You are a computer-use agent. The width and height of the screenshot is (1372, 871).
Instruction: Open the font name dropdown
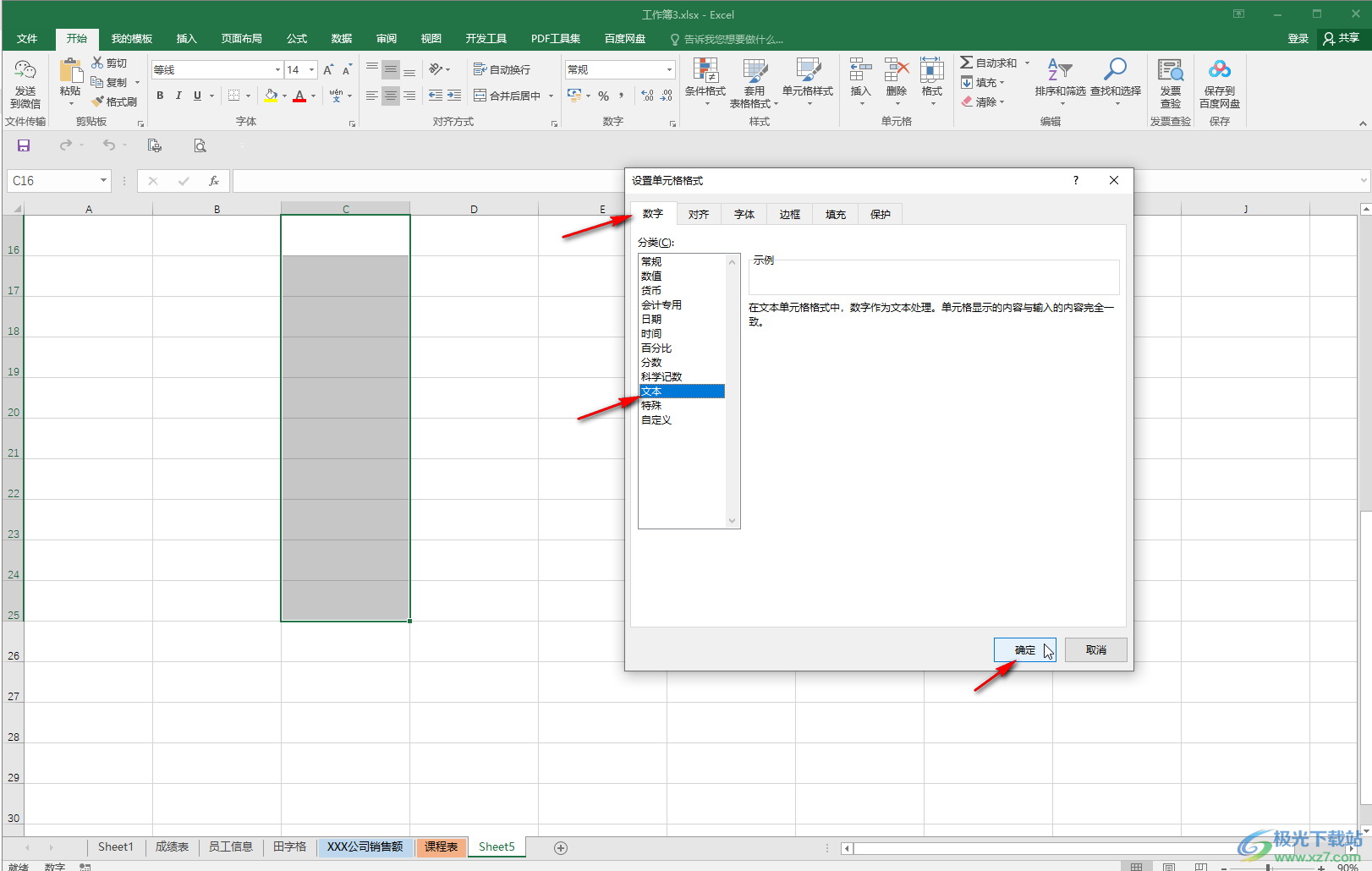click(x=277, y=69)
